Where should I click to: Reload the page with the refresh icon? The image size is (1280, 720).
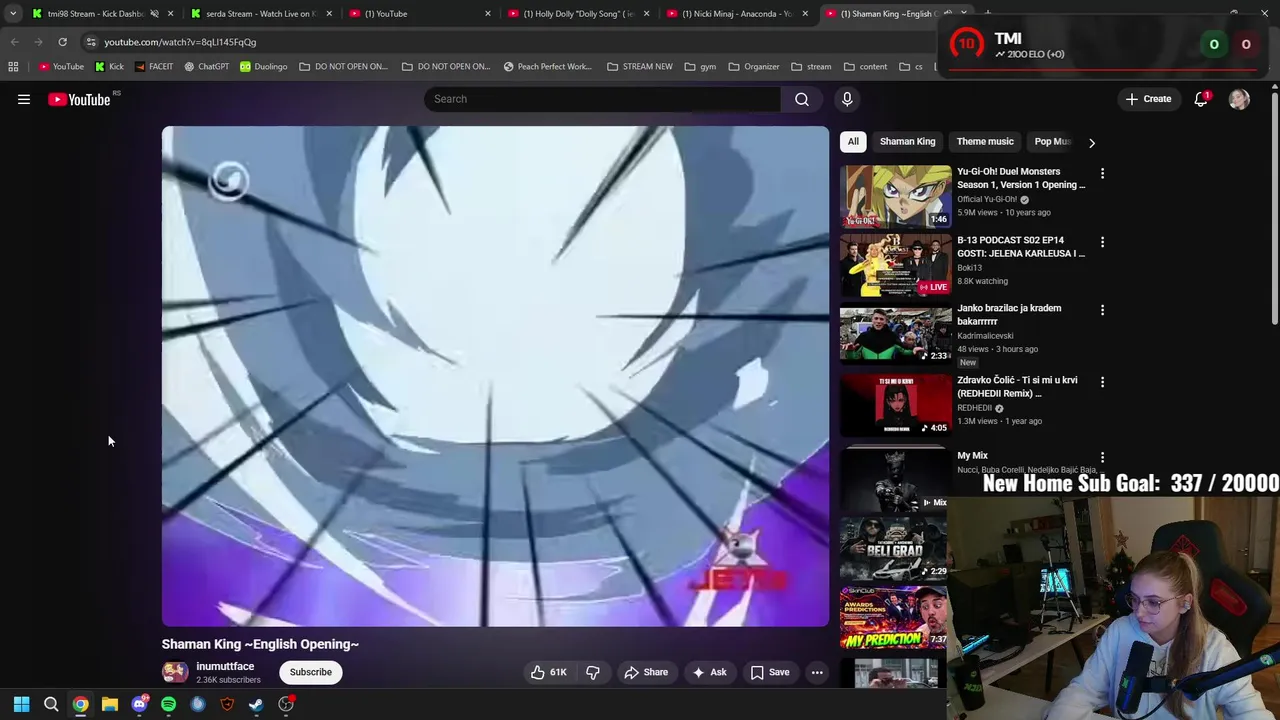pos(62,42)
